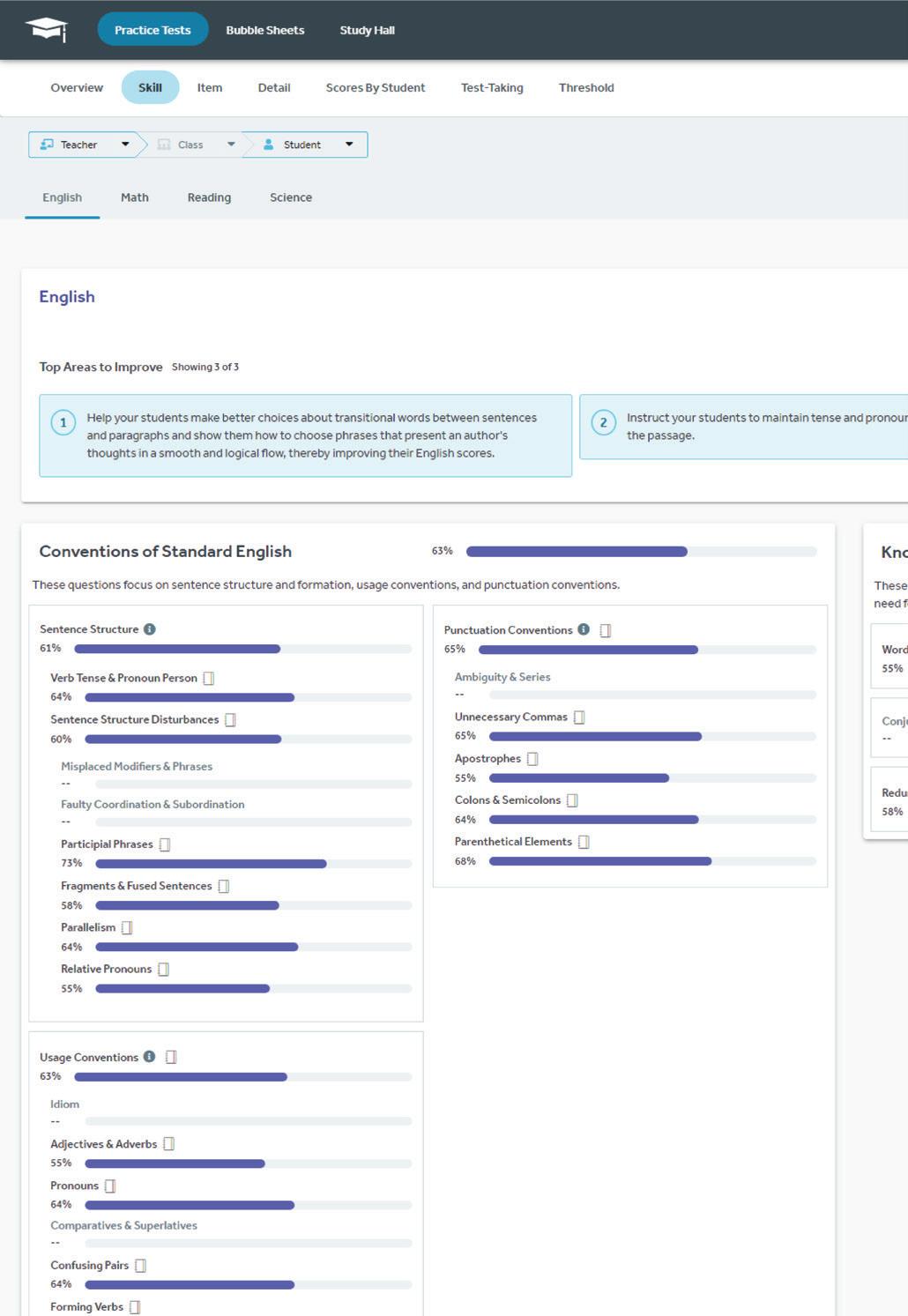Open the Confusing Pairs resource document icon

pos(140,1266)
